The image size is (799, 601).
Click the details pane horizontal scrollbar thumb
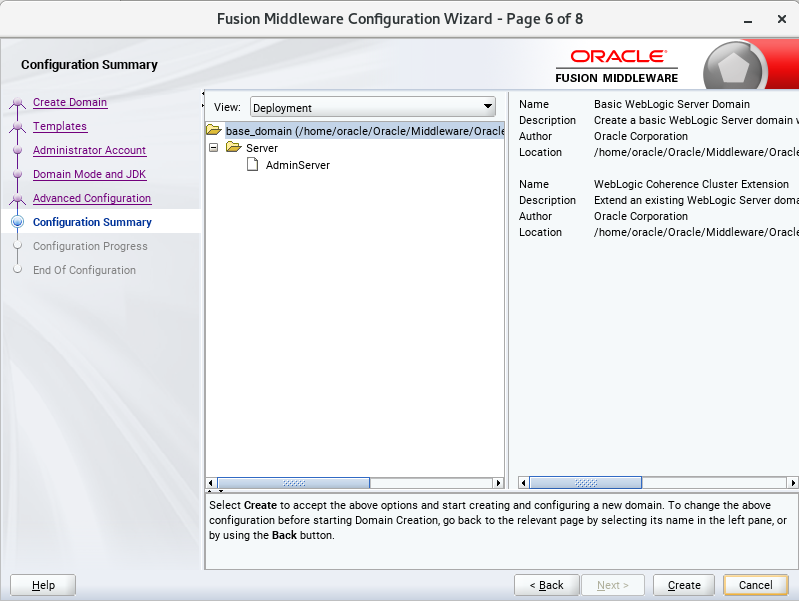tap(585, 483)
